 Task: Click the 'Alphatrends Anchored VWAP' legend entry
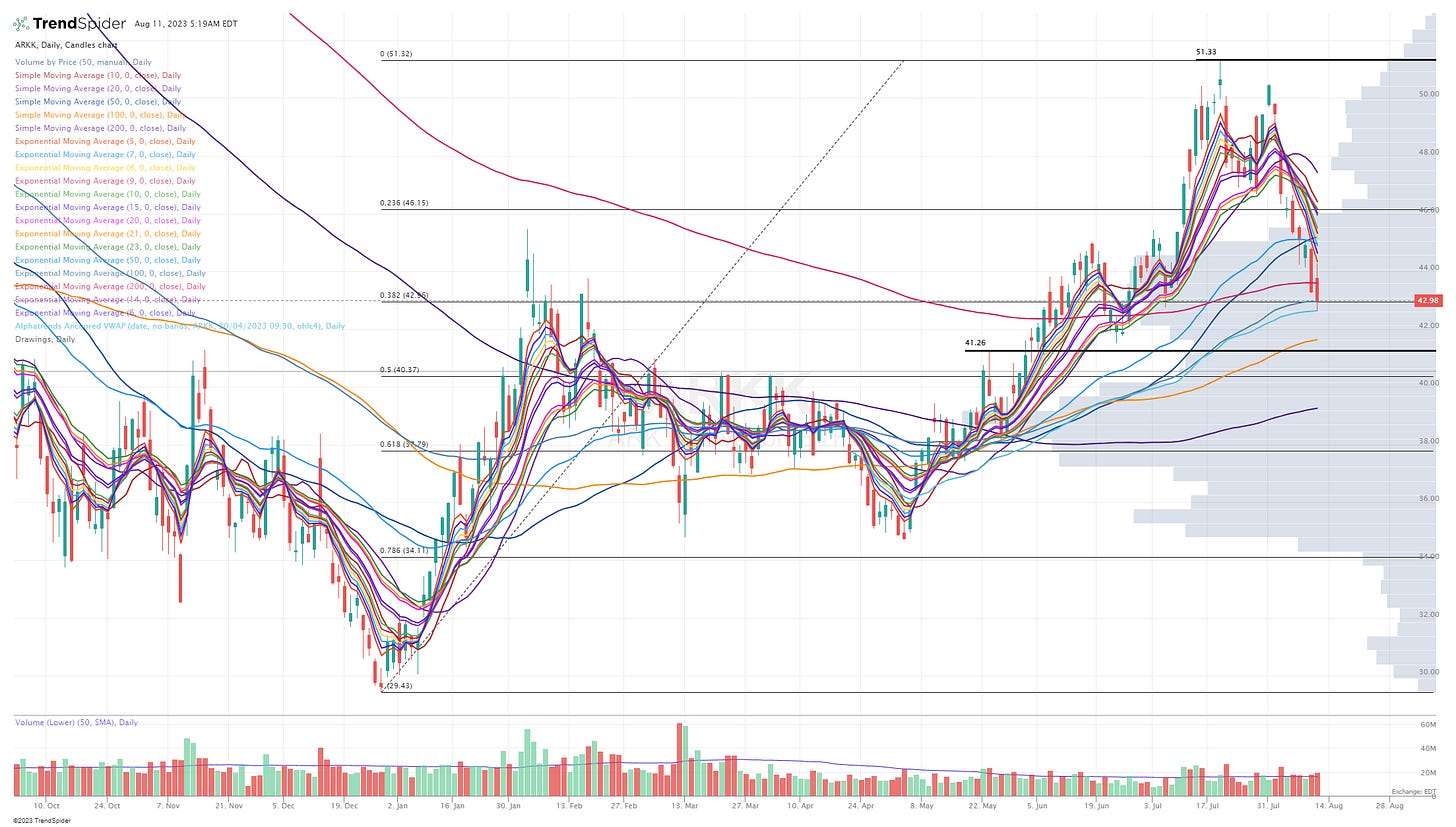tap(179, 326)
